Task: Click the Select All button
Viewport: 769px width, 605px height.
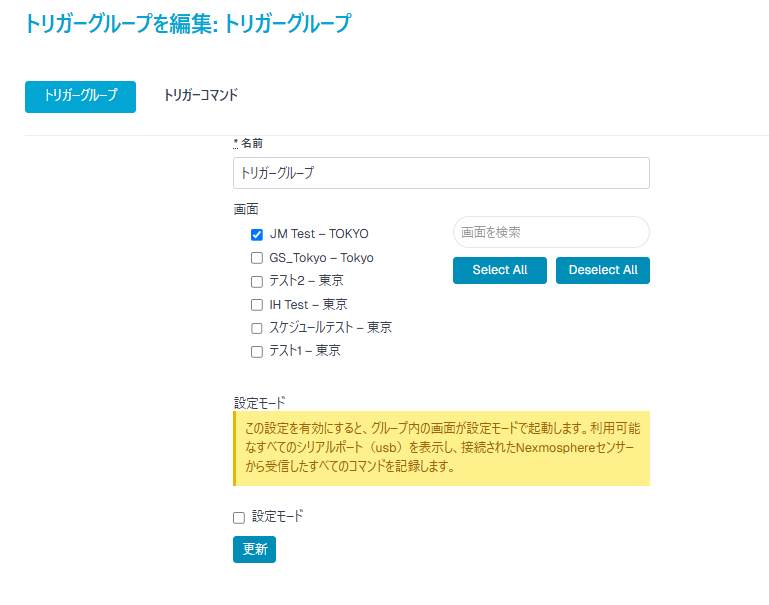Action: click(500, 270)
